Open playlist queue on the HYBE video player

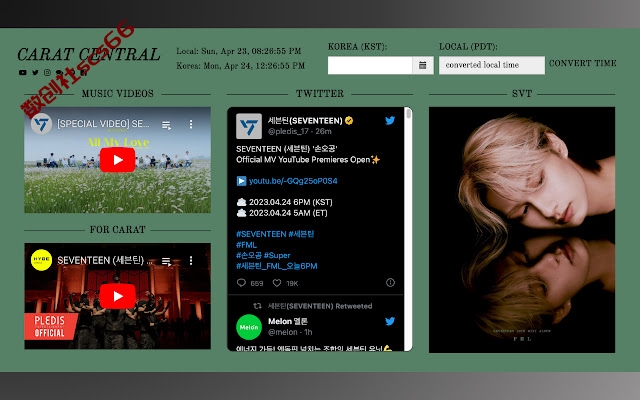pyautogui.click(x=166, y=261)
